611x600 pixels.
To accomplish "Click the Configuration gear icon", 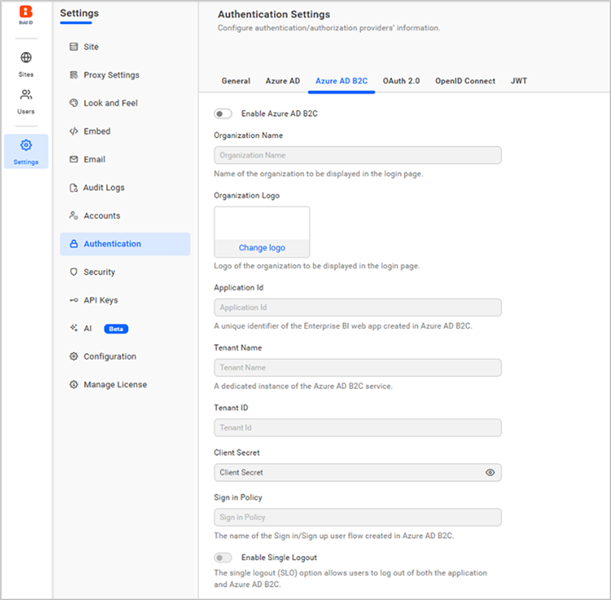I will [x=74, y=356].
